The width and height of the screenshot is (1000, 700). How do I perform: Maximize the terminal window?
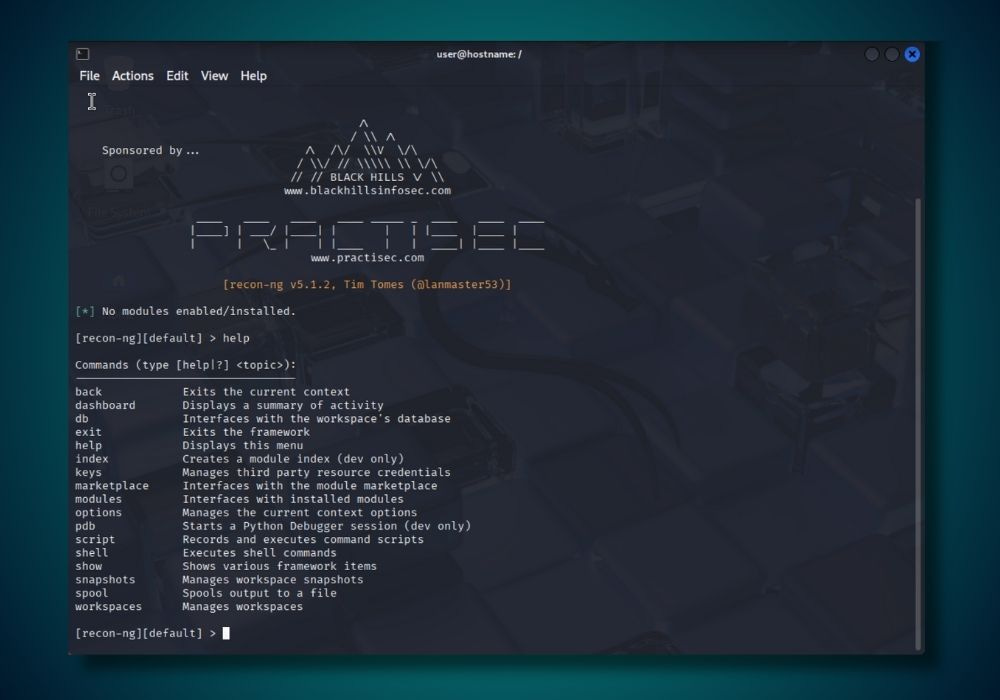point(892,54)
